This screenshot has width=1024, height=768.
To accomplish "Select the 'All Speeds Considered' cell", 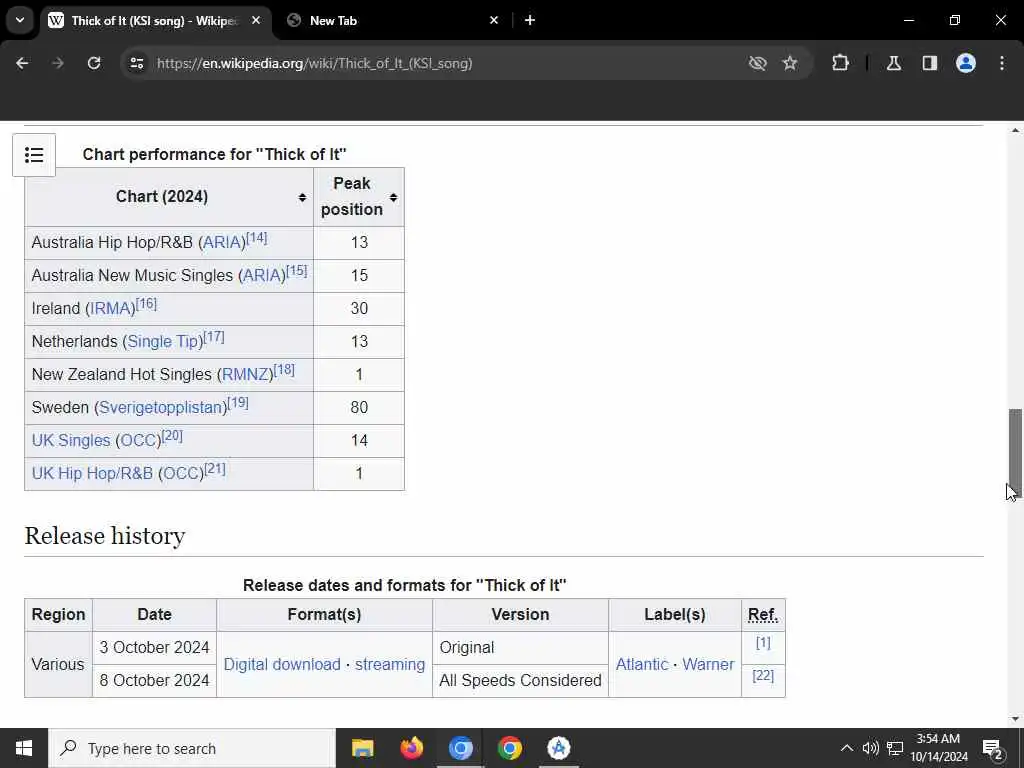I will pyautogui.click(x=520, y=680).
